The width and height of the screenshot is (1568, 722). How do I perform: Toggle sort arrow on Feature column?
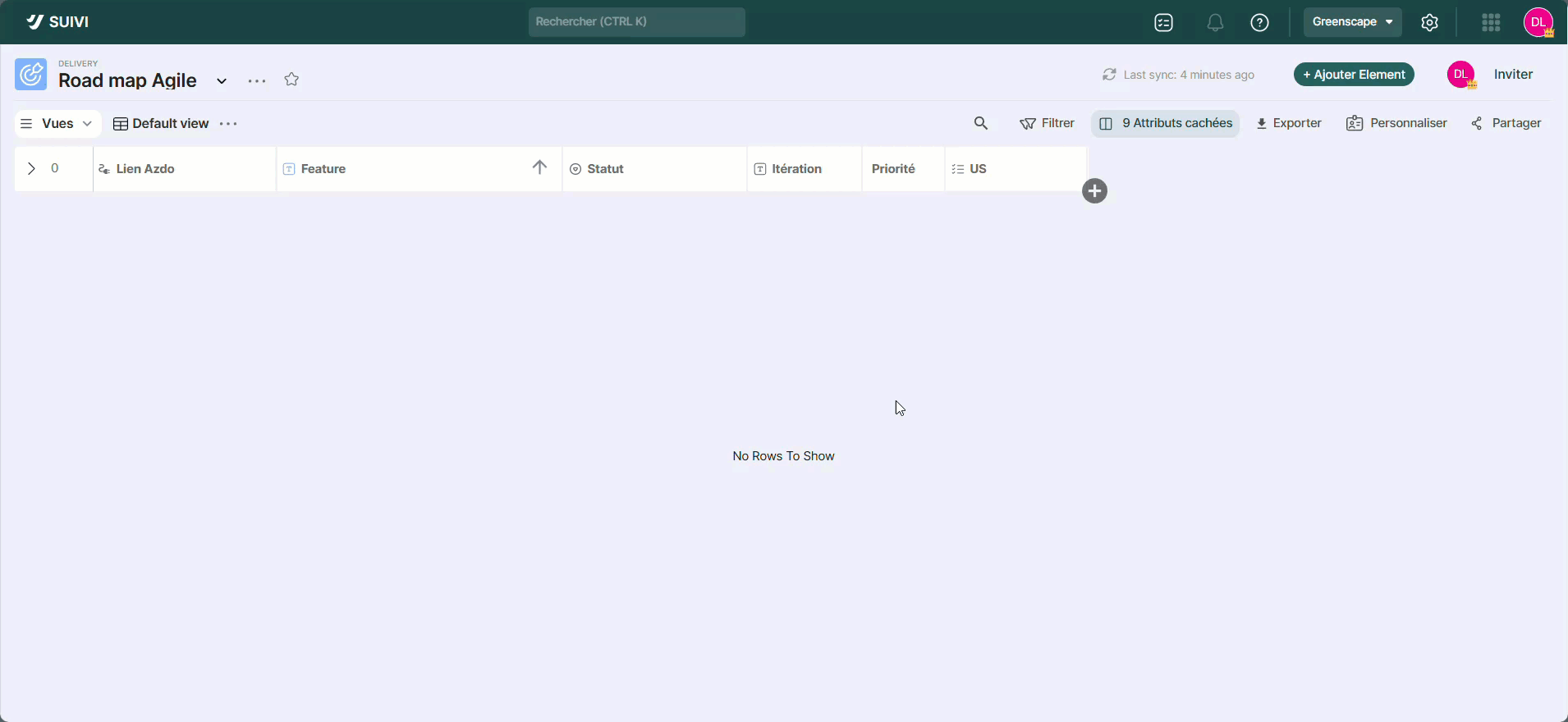(x=539, y=167)
